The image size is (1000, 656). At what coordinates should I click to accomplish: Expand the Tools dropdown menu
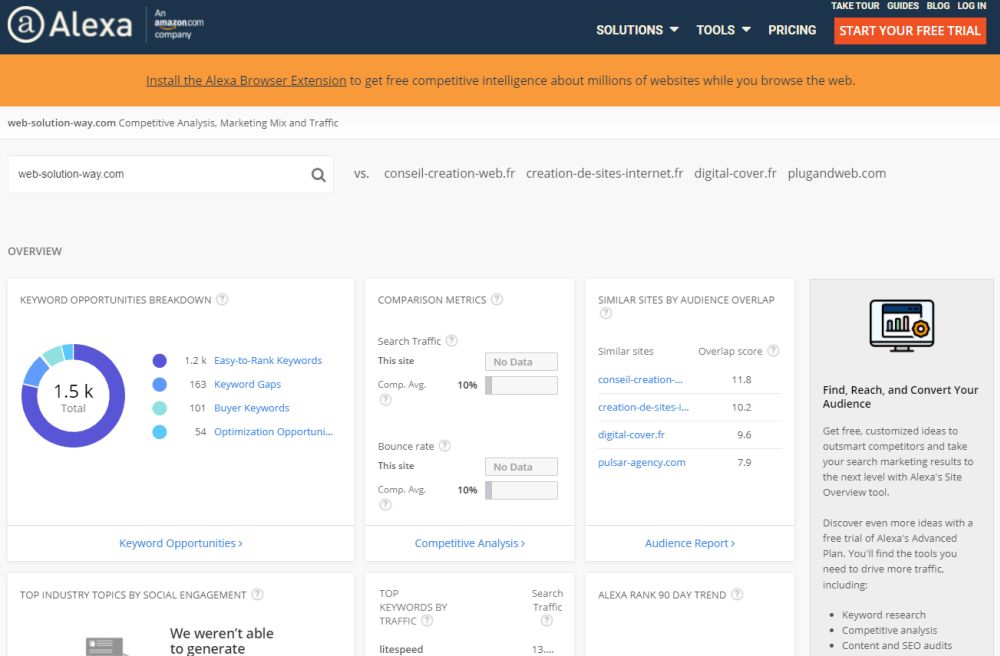click(x=723, y=30)
